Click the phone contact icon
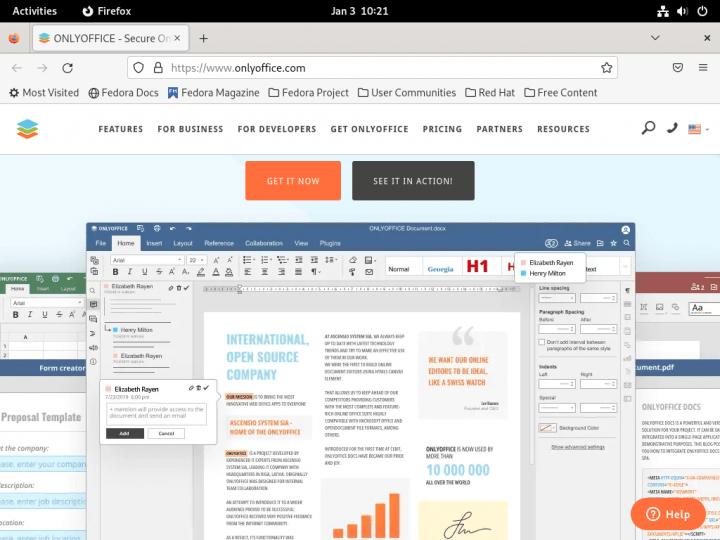The width and height of the screenshot is (720, 540). coord(672,128)
